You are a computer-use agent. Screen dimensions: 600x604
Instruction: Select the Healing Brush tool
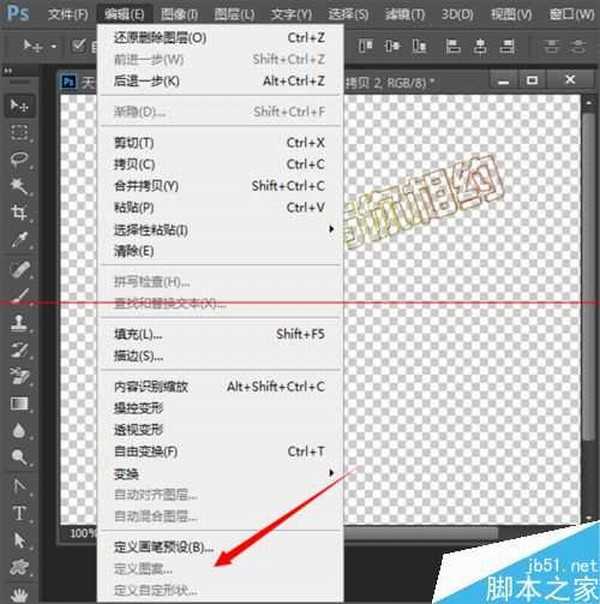coord(19,269)
